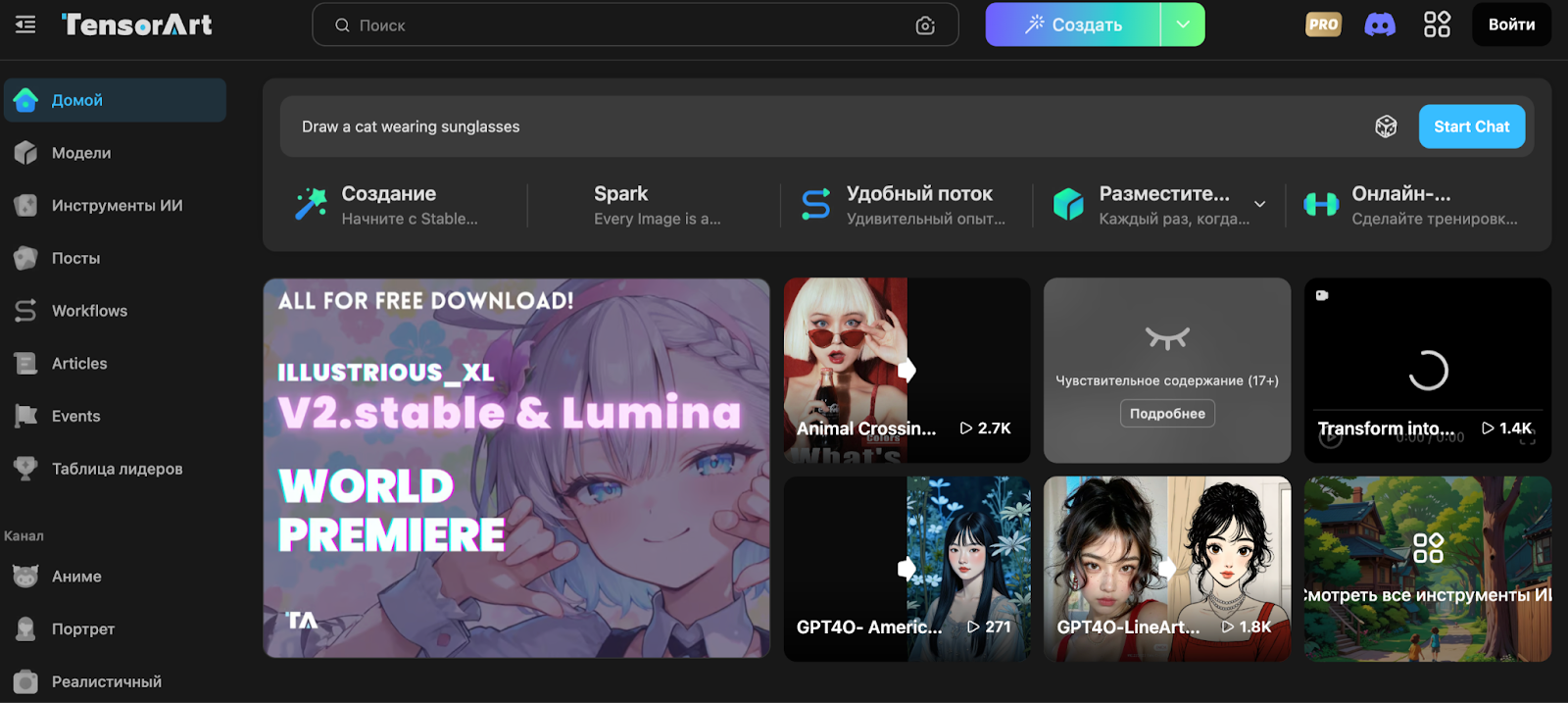1568x703 pixels.
Task: Open the Illustrious XL World Premiere banner
Action: click(516, 468)
